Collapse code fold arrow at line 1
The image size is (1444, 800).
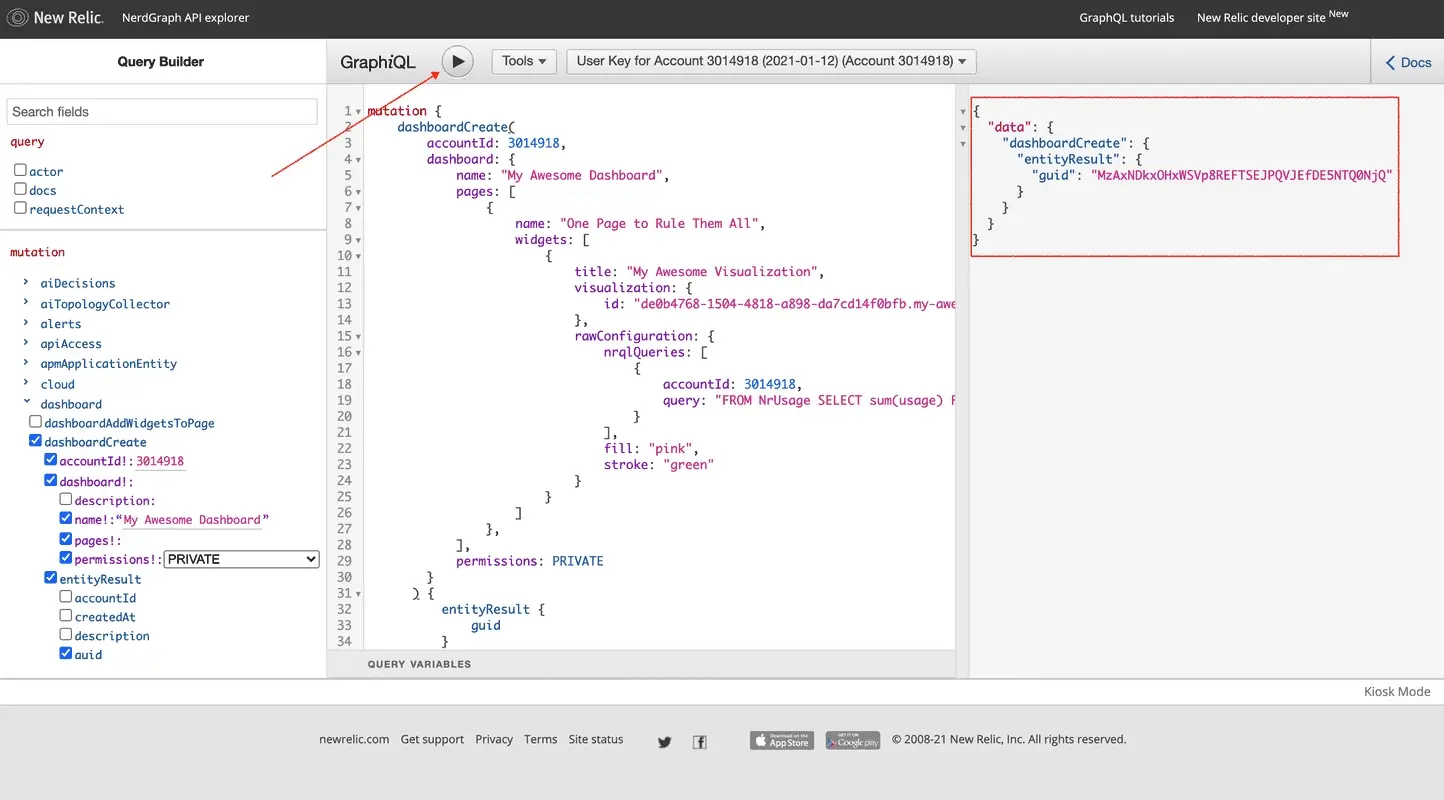pos(359,111)
